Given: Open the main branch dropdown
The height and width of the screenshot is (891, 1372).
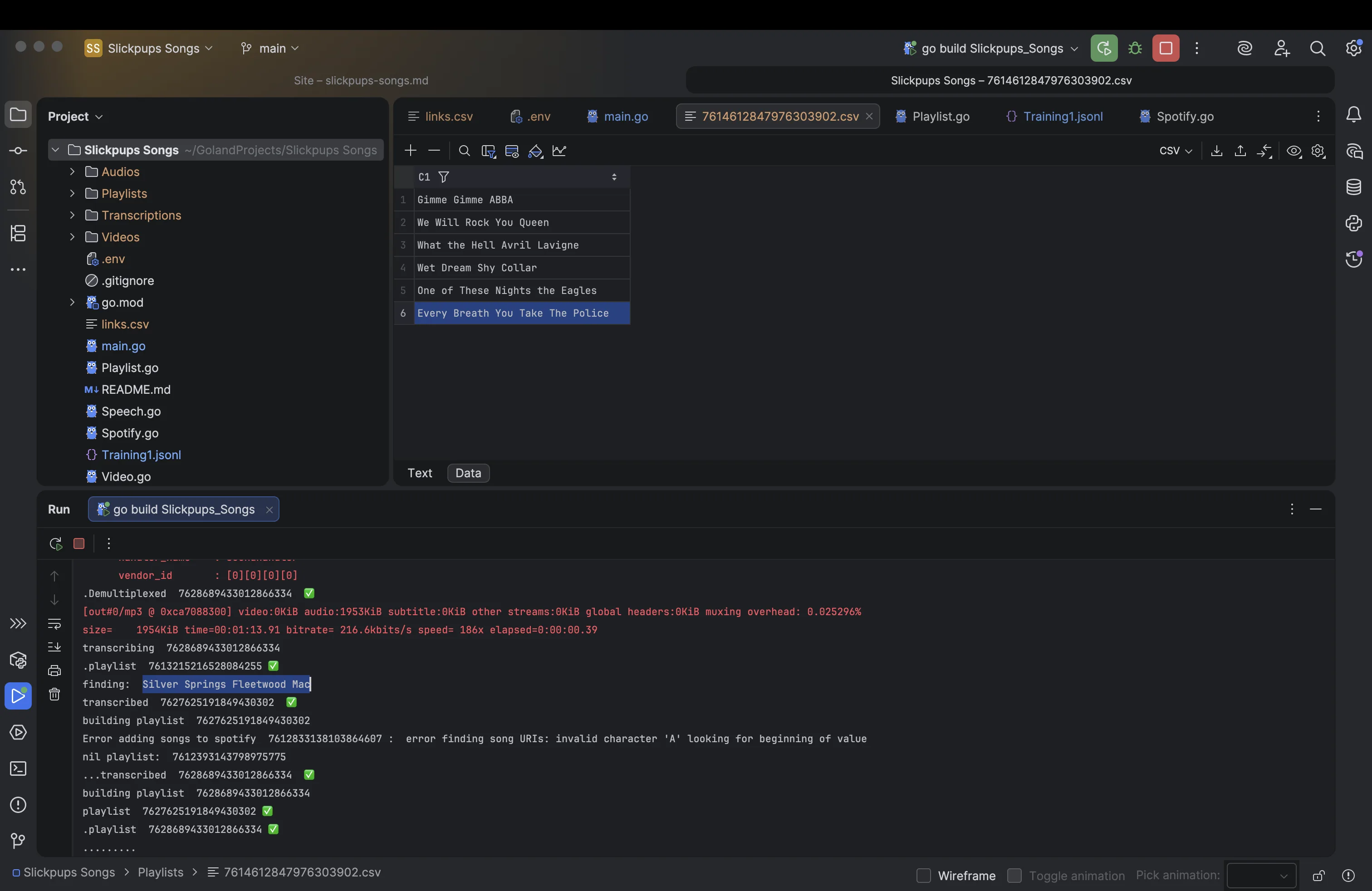Looking at the screenshot, I should coord(270,49).
